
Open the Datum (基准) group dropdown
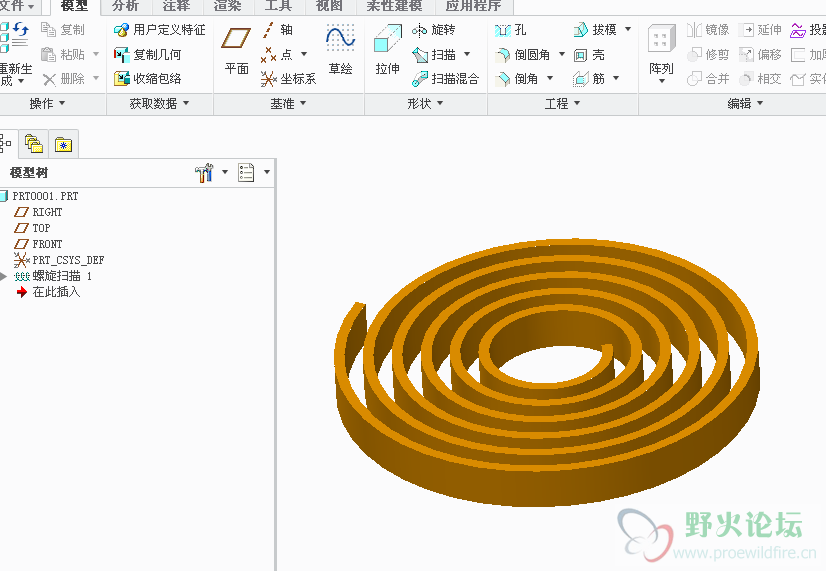pyautogui.click(x=288, y=103)
